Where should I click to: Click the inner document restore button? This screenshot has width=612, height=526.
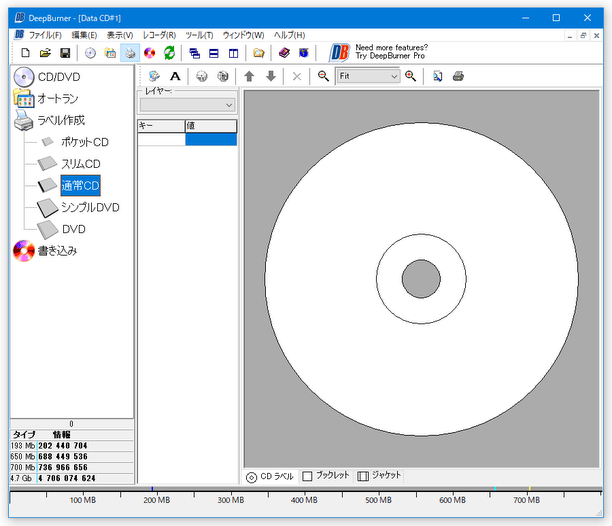point(583,36)
